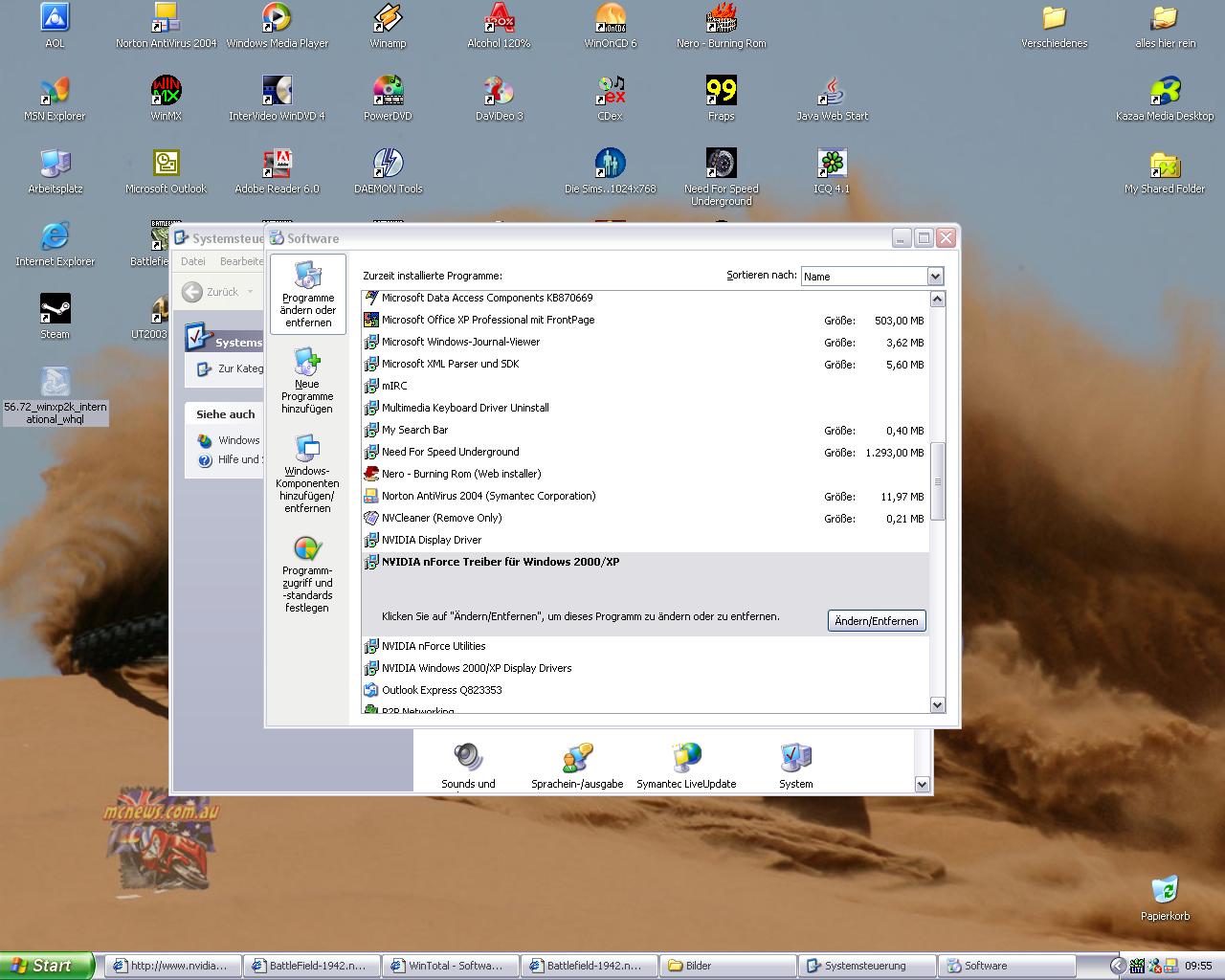Select the CDex desktop icon
This screenshot has width=1225, height=980.
click(x=610, y=98)
